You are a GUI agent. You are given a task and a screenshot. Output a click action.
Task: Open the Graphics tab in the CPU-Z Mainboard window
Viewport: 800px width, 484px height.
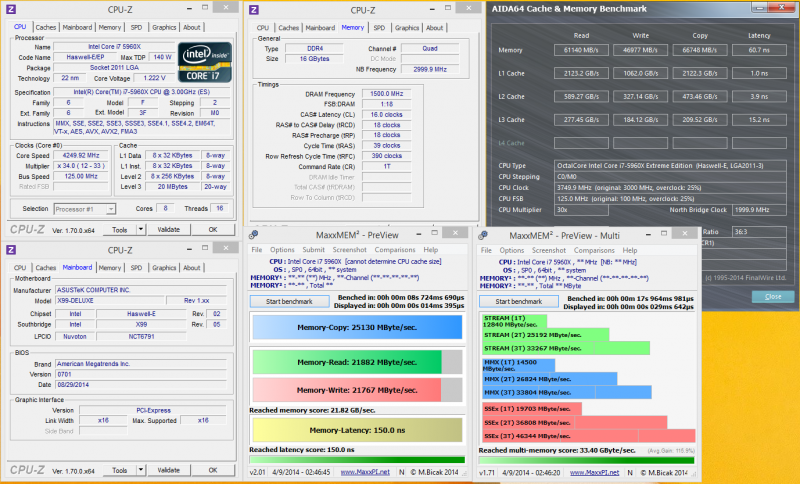[x=165, y=267]
